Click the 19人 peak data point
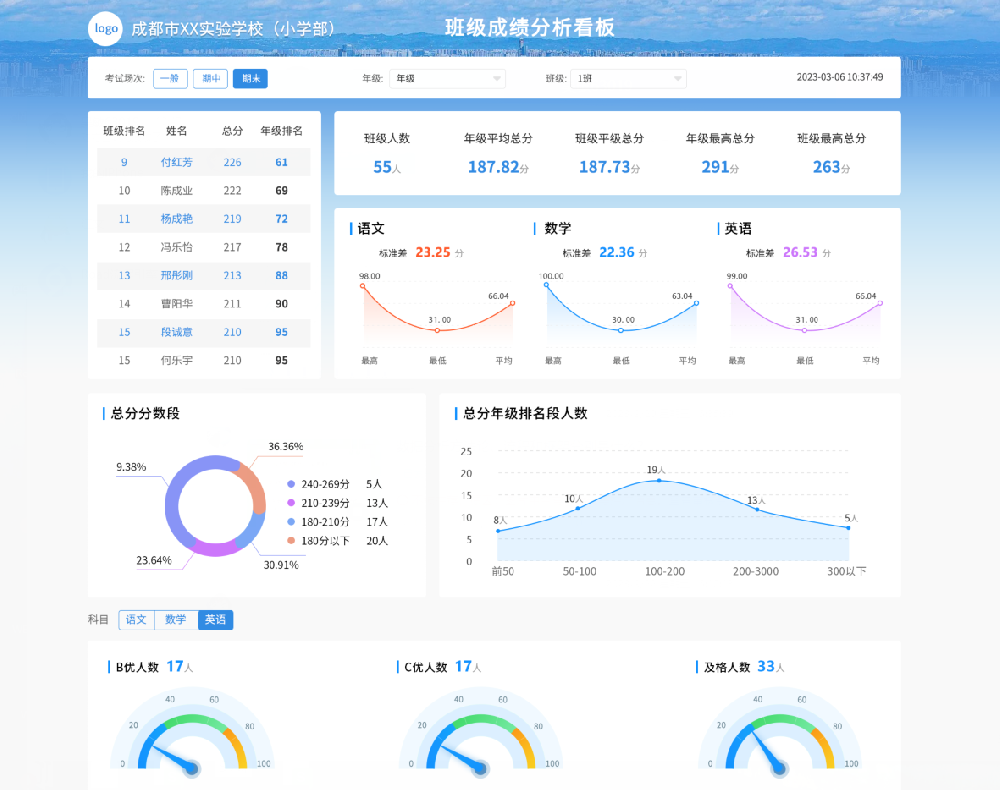 (x=659, y=480)
